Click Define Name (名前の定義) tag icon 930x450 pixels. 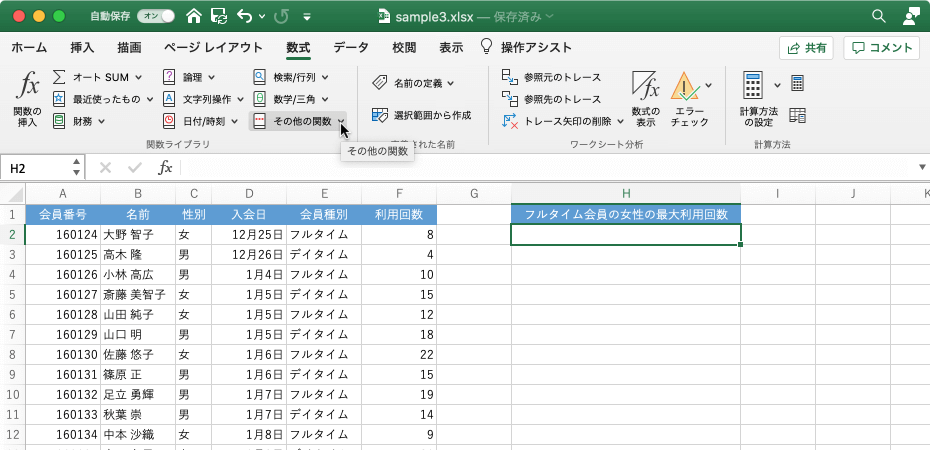(380, 84)
